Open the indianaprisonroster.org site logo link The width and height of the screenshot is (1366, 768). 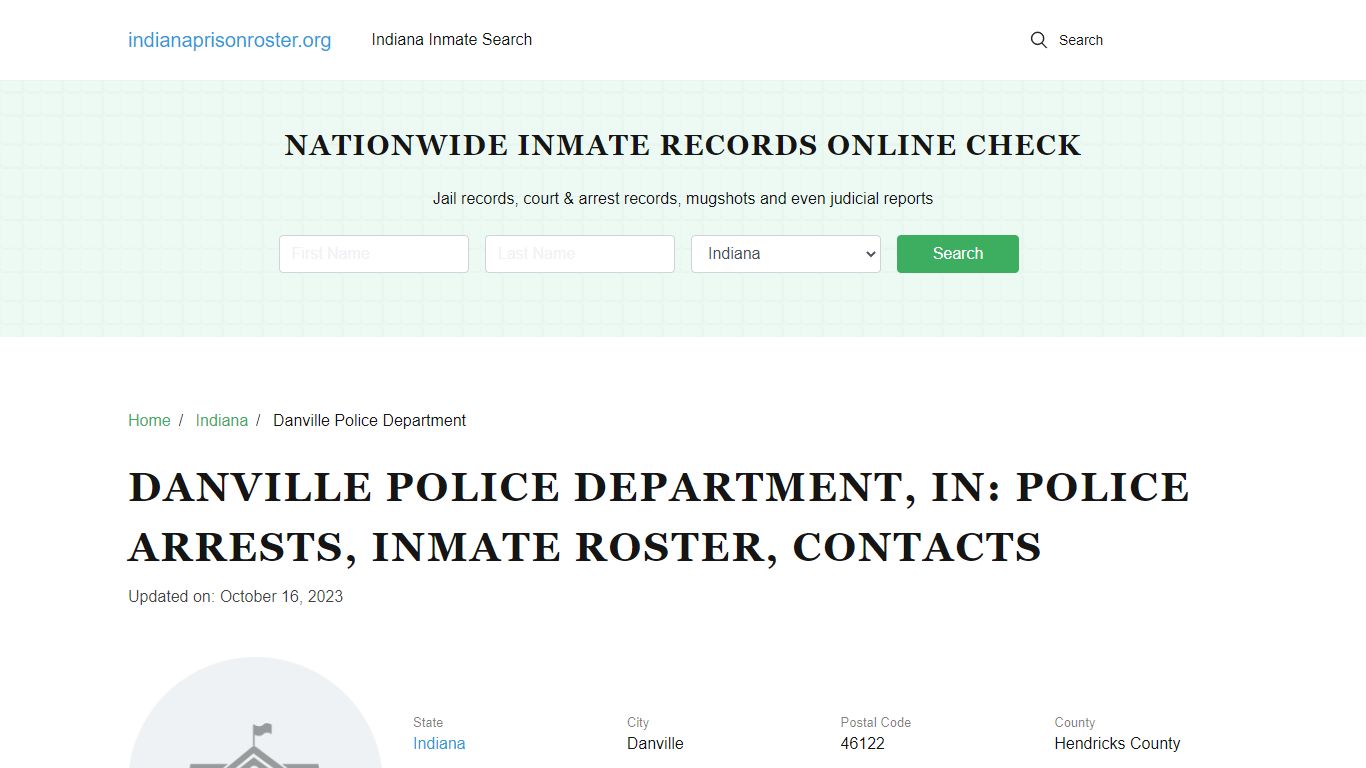(x=229, y=40)
